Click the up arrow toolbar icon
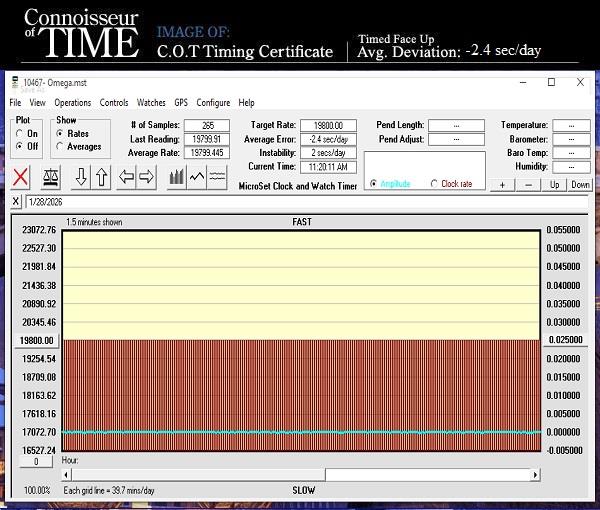This screenshot has width=600, height=510. pos(101,177)
